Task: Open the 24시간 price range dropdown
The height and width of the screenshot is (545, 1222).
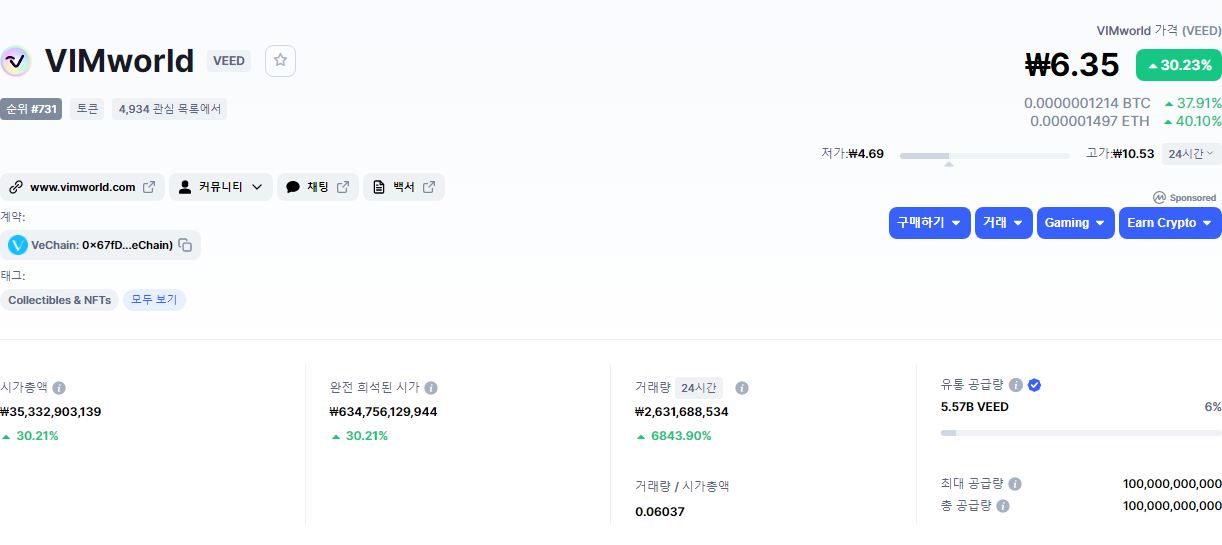Action: (x=1192, y=154)
